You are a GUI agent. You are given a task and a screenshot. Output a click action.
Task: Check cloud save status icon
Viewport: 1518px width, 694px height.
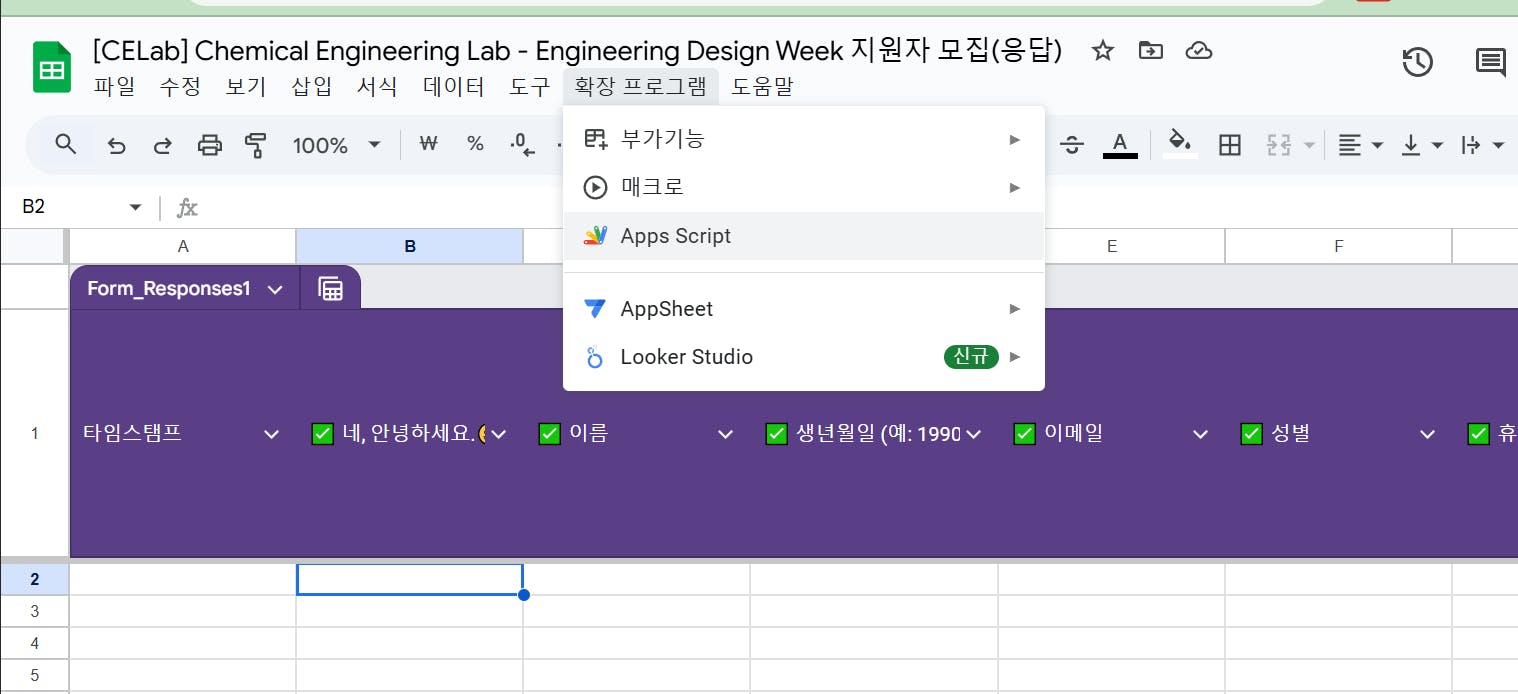[x=1198, y=51]
